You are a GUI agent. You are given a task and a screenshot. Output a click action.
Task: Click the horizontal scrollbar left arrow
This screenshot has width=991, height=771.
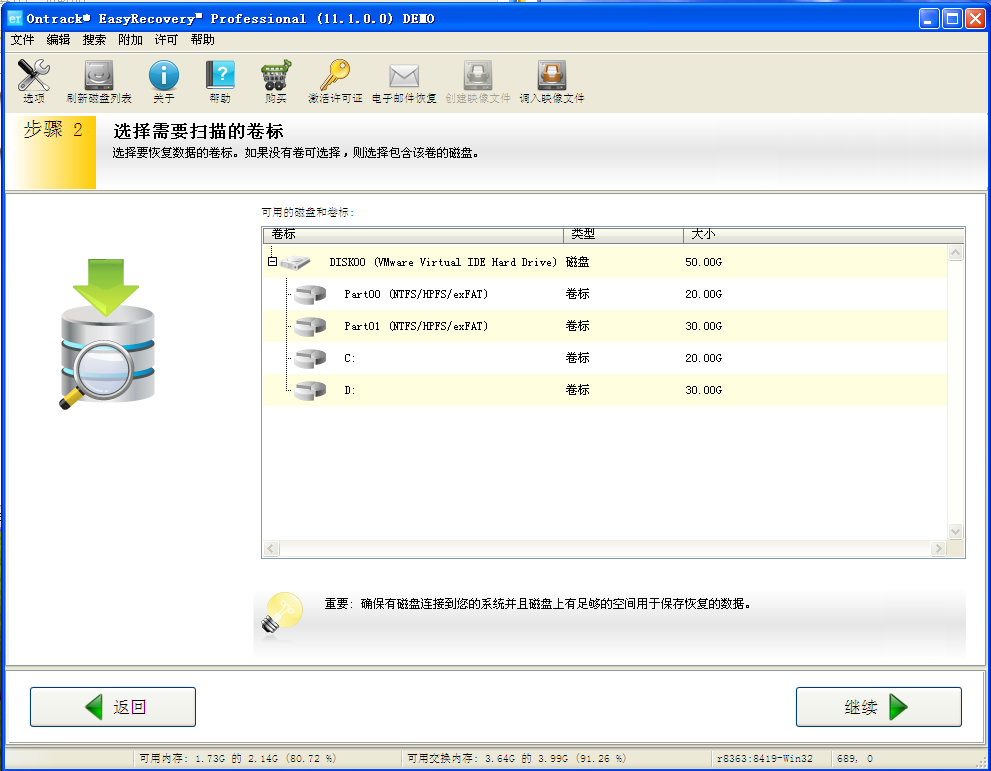tap(271, 549)
